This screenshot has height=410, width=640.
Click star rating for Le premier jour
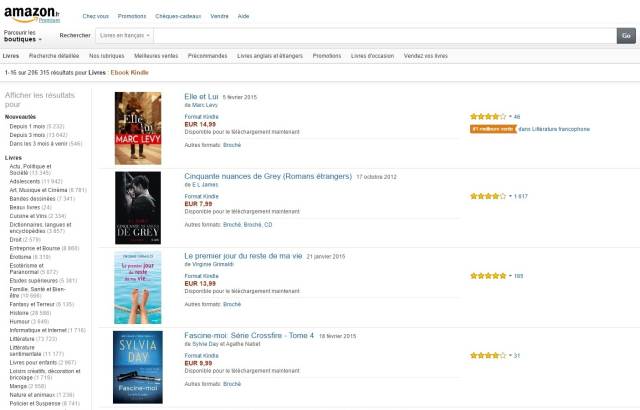click(x=488, y=276)
